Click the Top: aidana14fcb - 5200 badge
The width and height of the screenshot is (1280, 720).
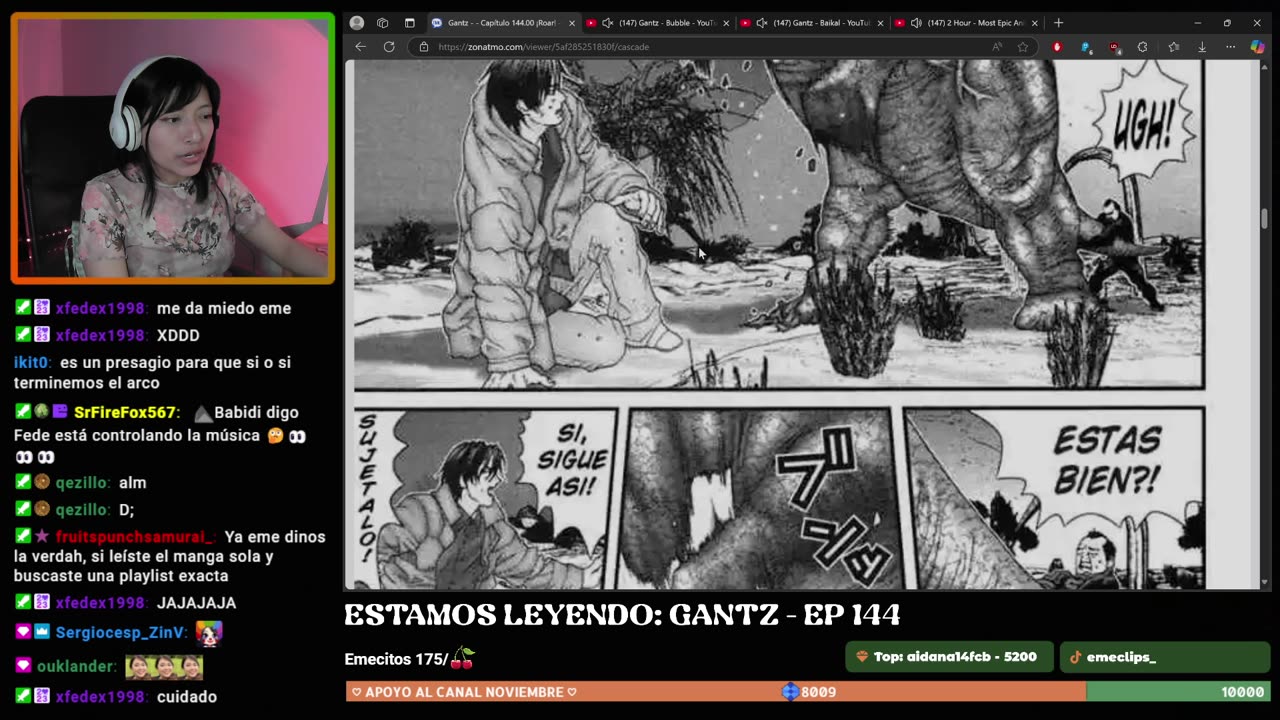[x=949, y=657]
